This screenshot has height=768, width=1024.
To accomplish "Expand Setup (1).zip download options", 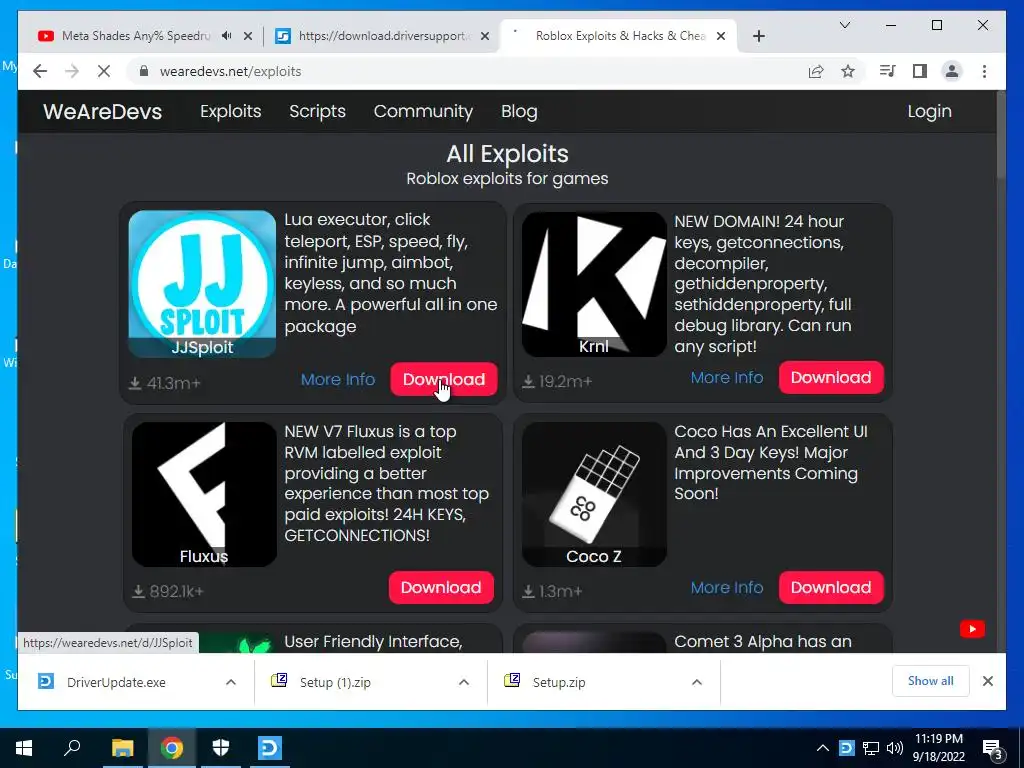I will [464, 682].
